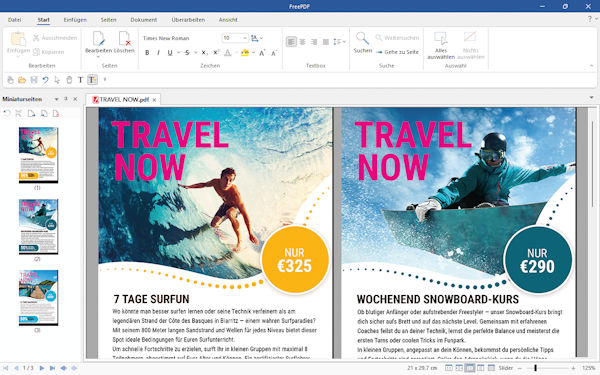
Task: Click the zoom slider handle
Action: tap(535, 368)
